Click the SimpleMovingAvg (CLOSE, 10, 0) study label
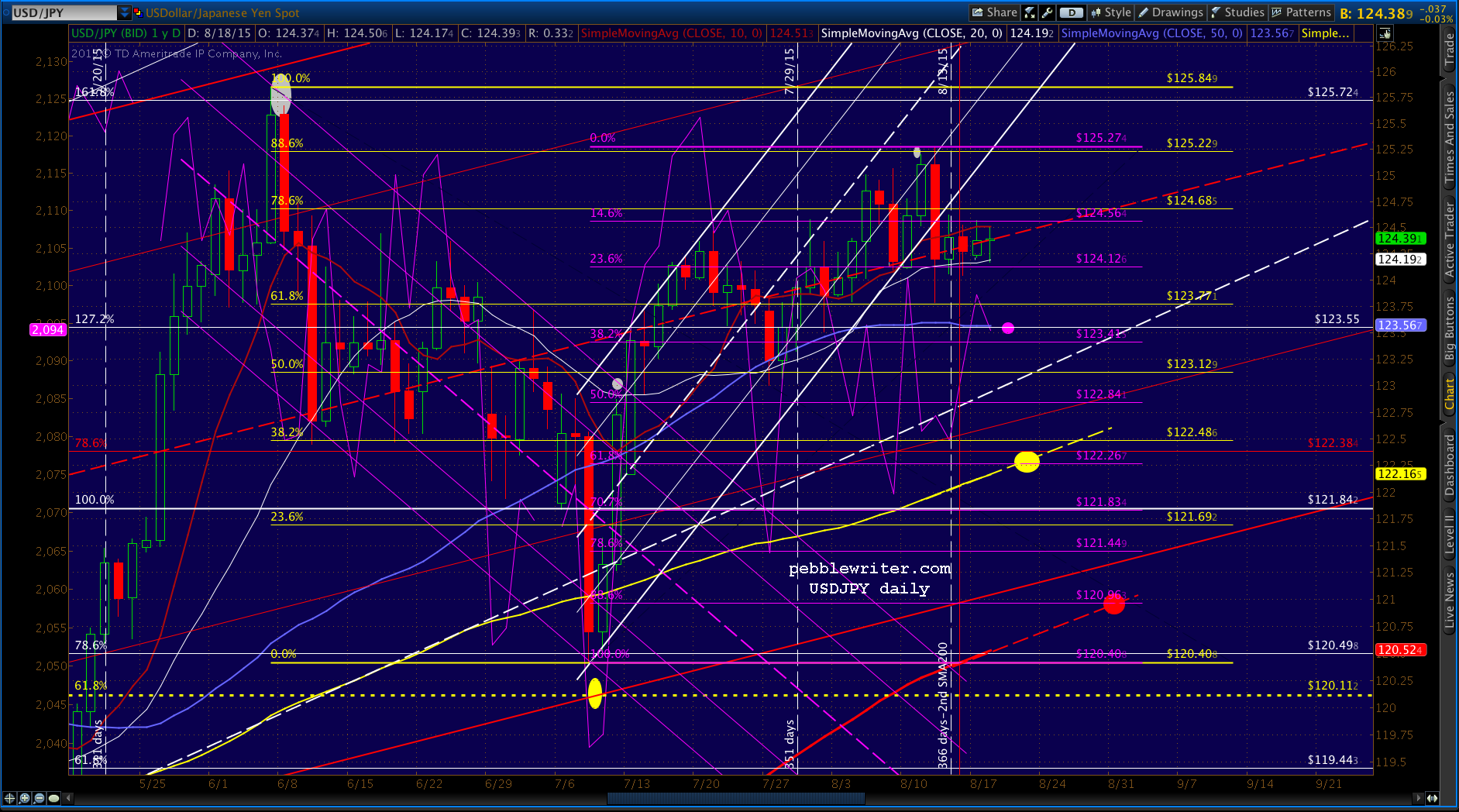 point(672,33)
